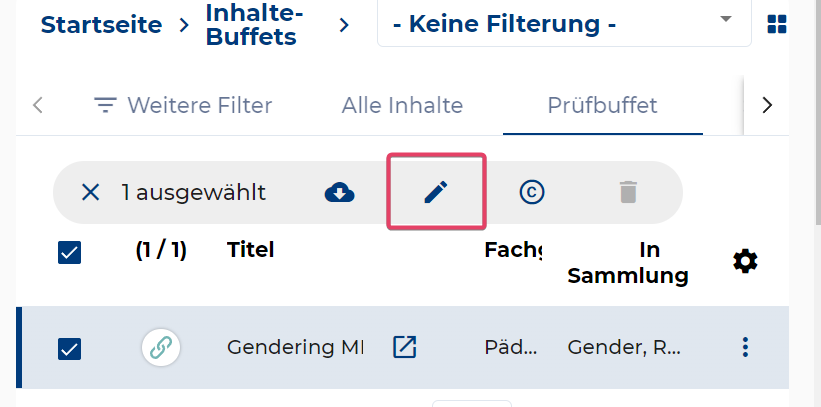Screen dimensions: 821x407
Task: Delete selection with trash icon
Action: point(627,192)
